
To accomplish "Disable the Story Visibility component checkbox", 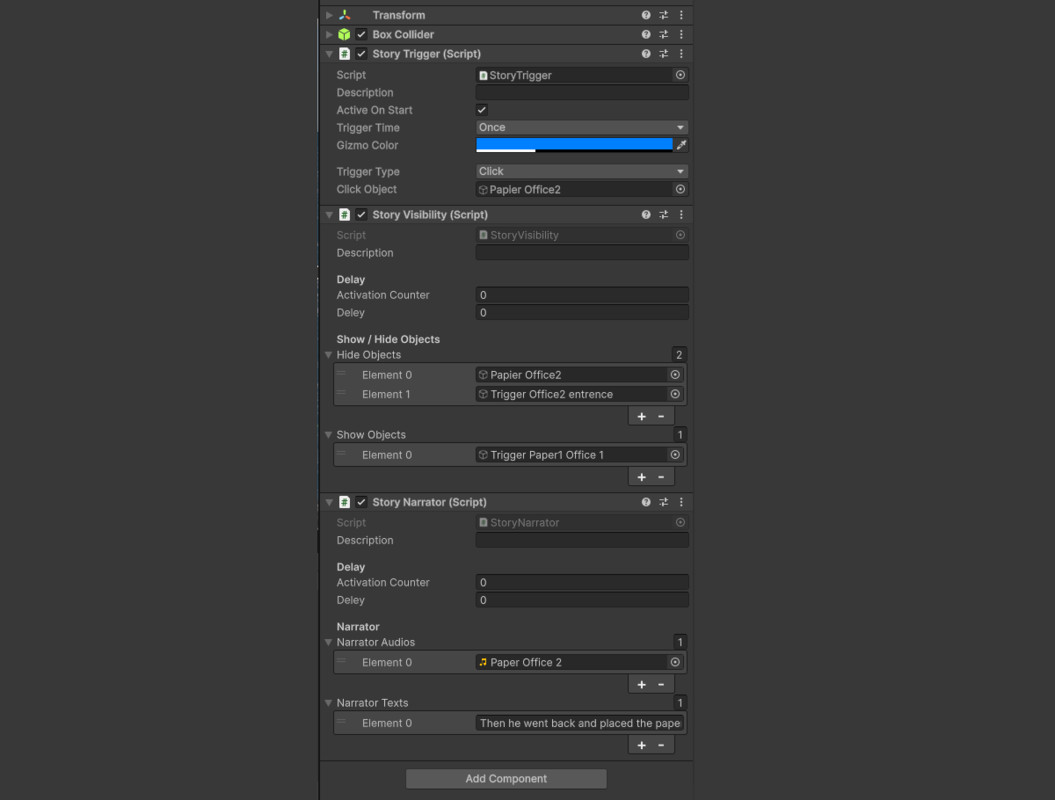I will (x=361, y=214).
